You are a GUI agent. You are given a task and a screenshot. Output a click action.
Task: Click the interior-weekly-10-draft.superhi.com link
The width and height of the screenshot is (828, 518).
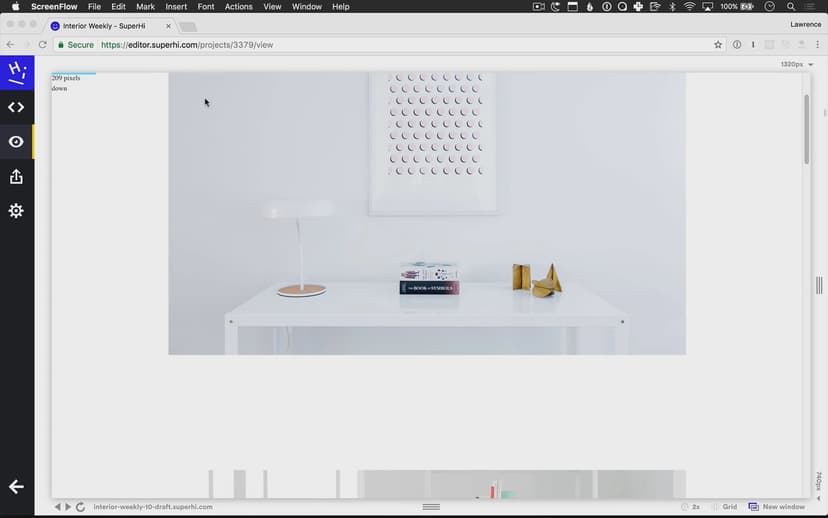point(153,507)
